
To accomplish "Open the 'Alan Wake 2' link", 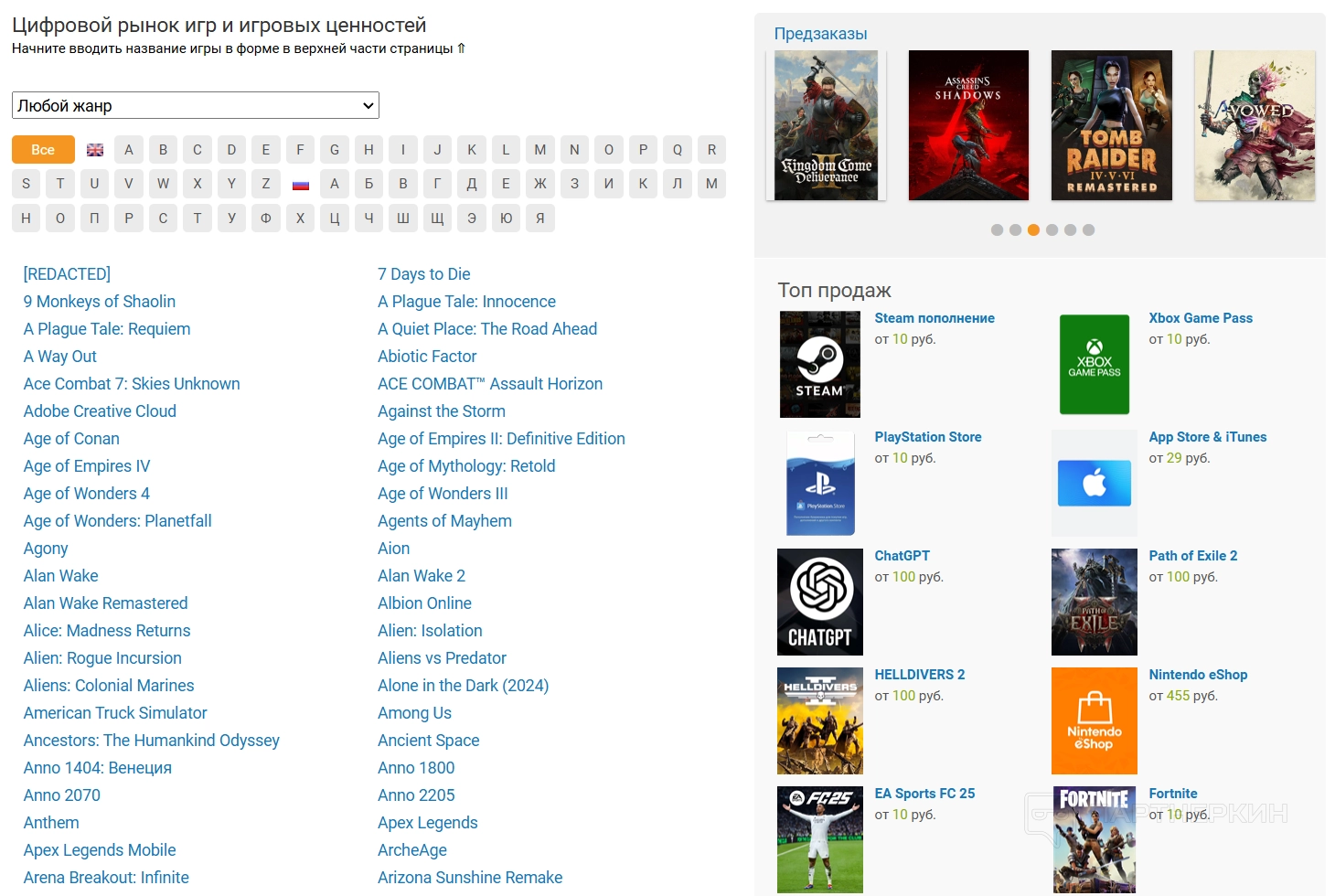I will (422, 576).
